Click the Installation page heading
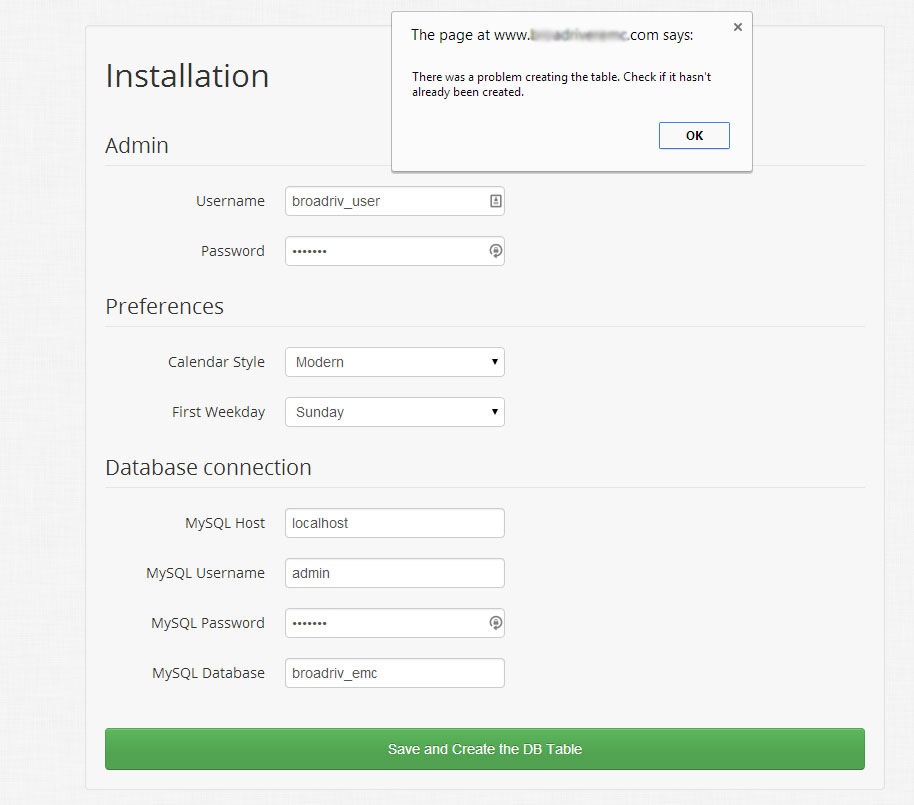This screenshot has height=805, width=914. tap(186, 76)
